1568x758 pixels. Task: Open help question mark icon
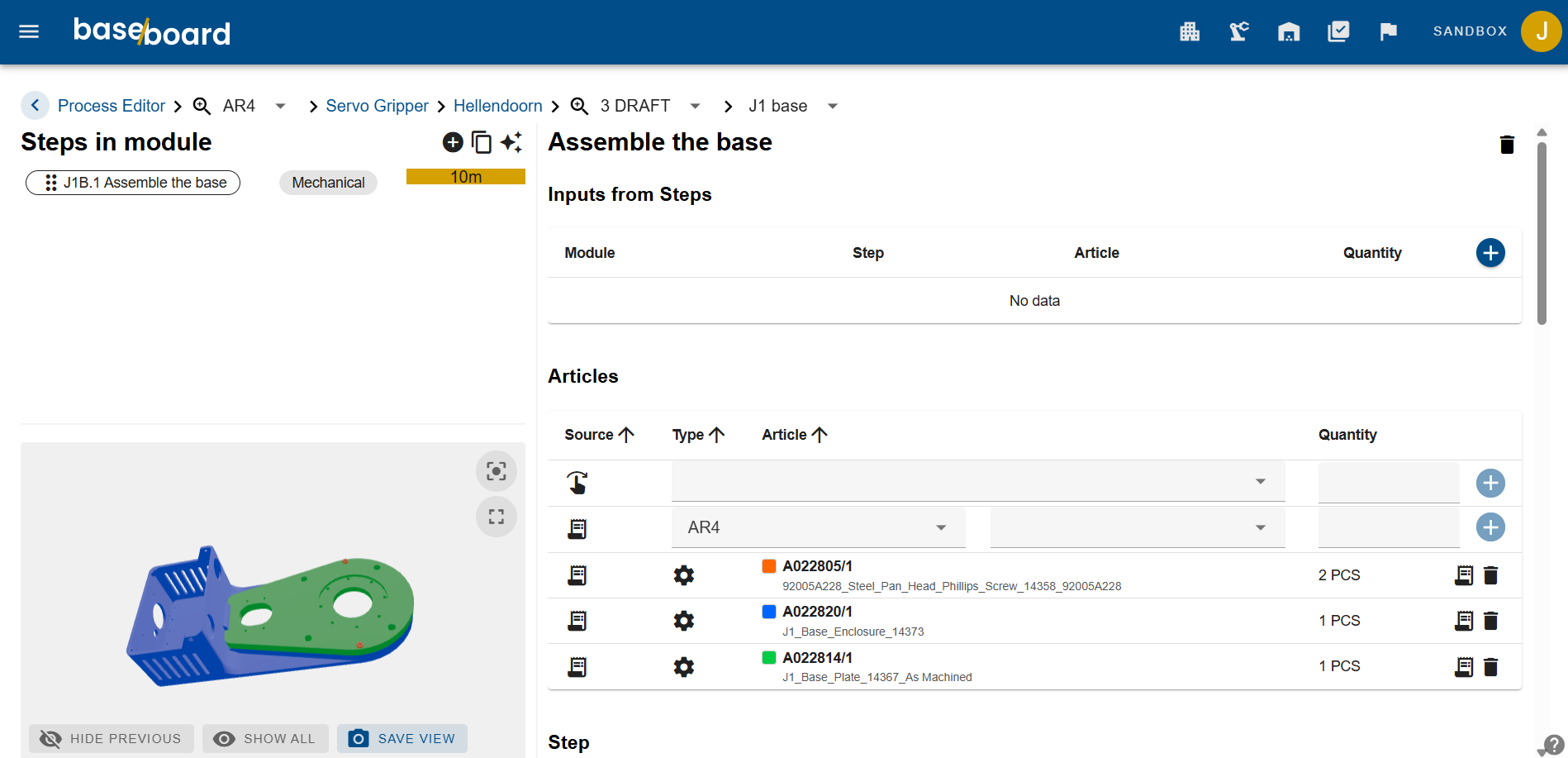click(1554, 744)
